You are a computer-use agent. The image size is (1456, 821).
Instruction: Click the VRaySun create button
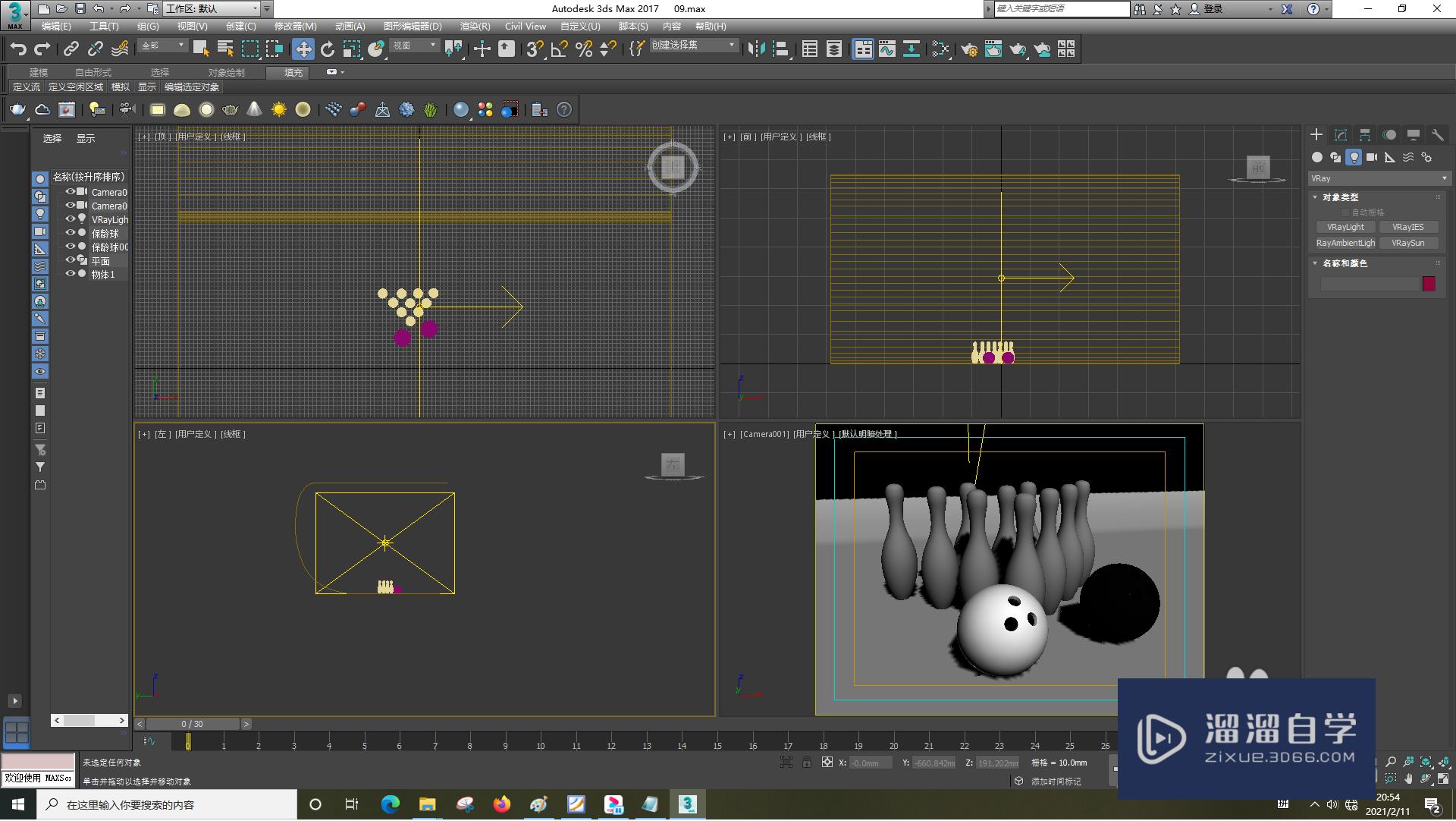1408,243
